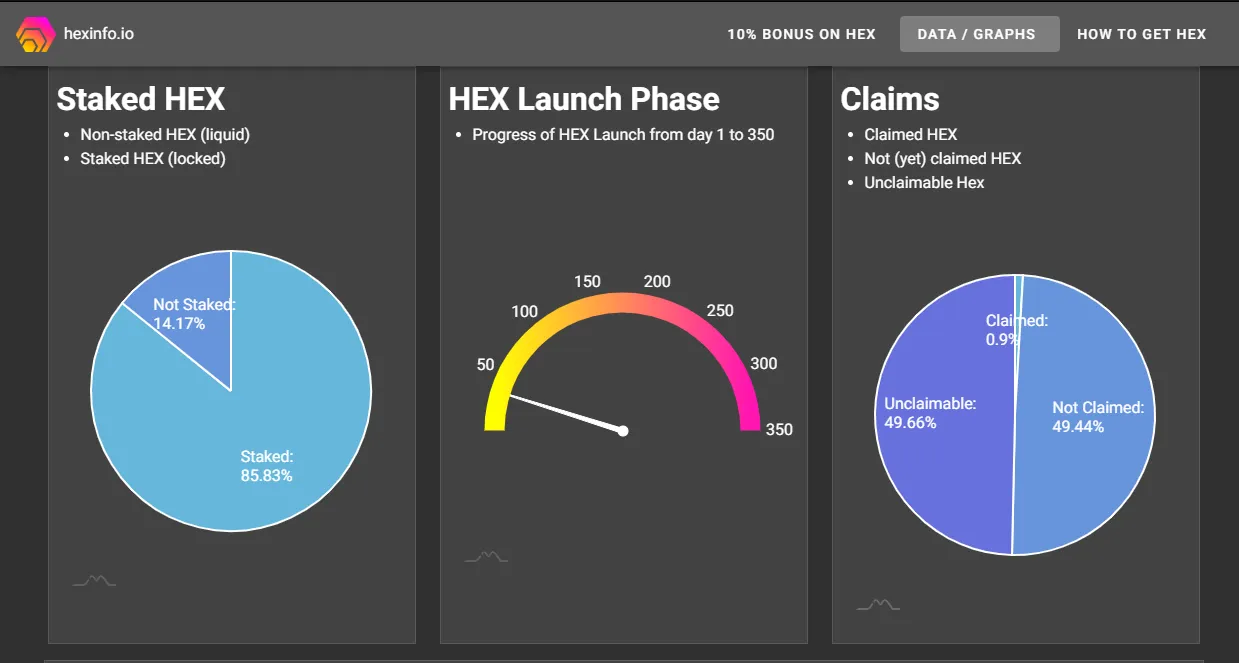Viewport: 1239px width, 663px height.
Task: Click the gauge label 350
Action: pos(779,429)
